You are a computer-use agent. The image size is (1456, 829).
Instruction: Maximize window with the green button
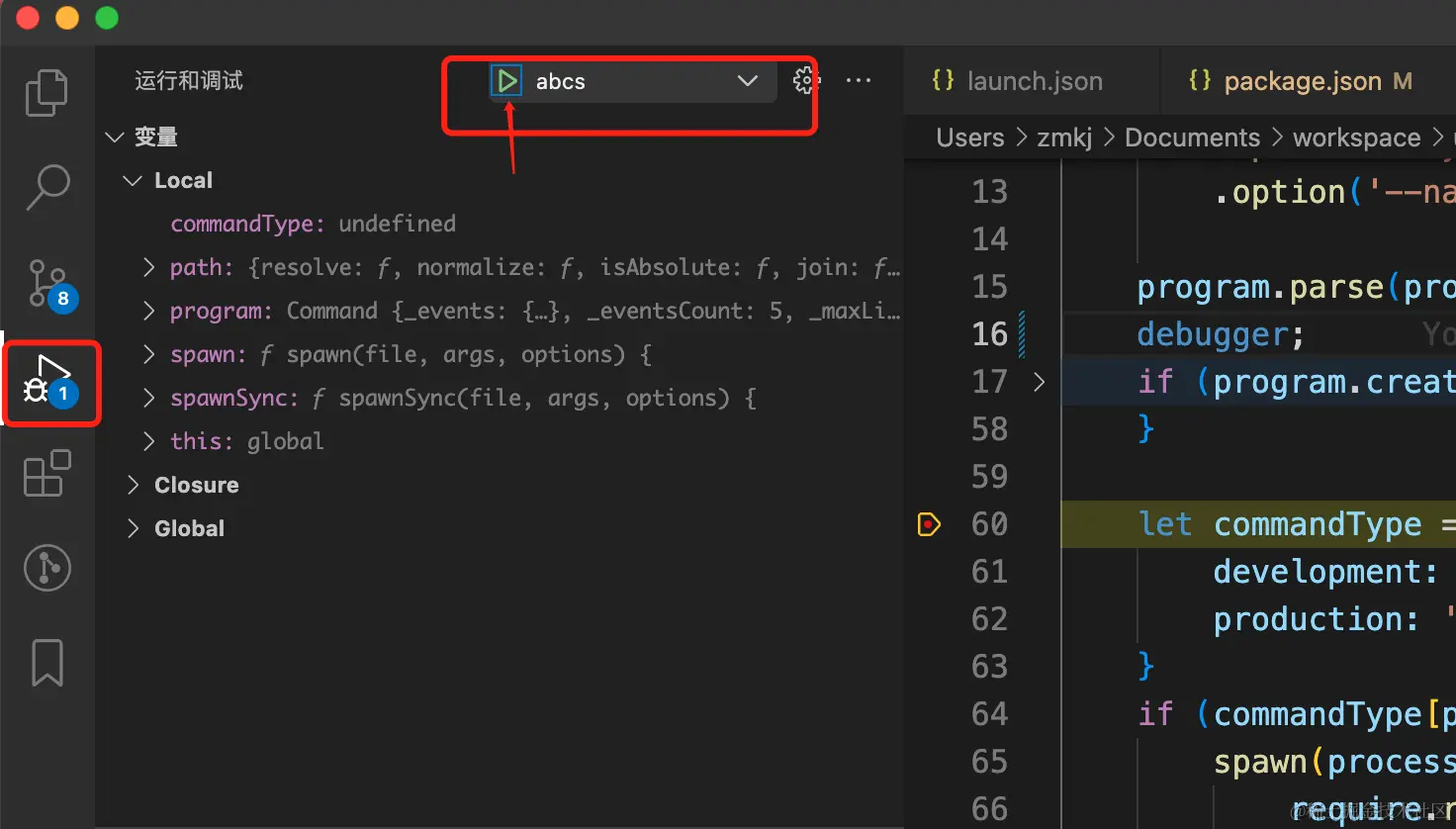(x=107, y=18)
